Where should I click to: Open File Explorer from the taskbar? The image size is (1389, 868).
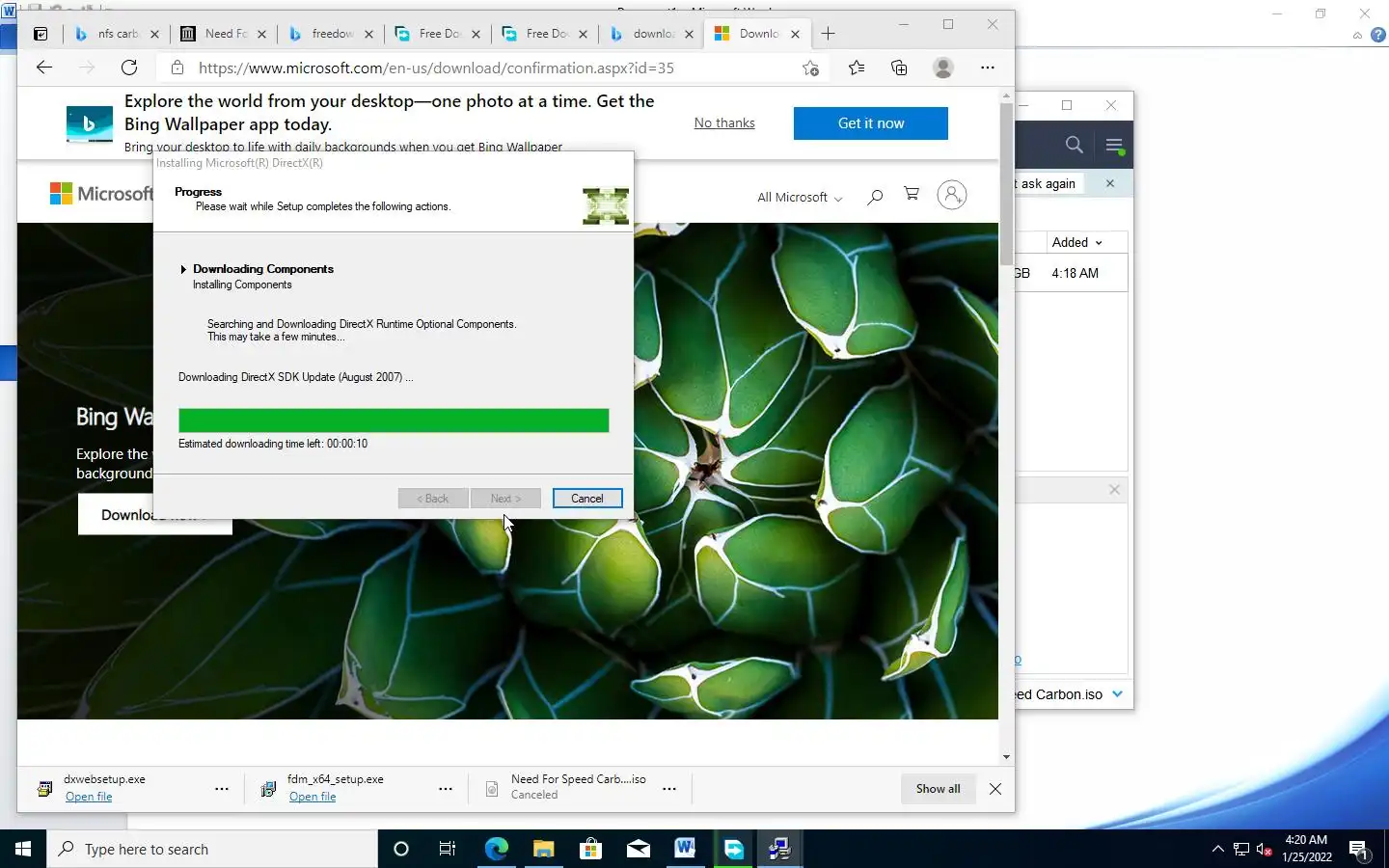[543, 849]
